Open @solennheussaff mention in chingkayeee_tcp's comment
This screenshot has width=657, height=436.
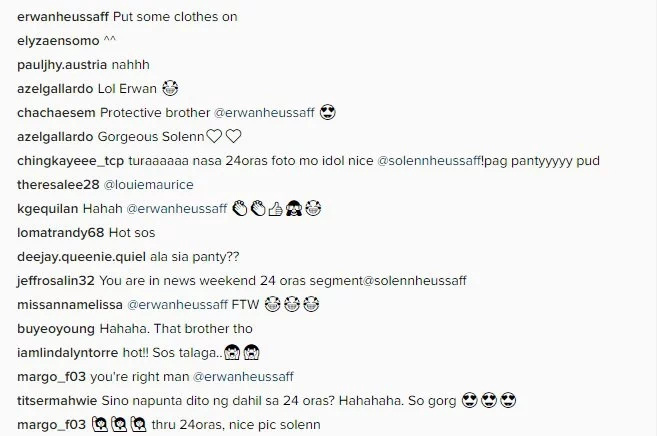point(429,161)
